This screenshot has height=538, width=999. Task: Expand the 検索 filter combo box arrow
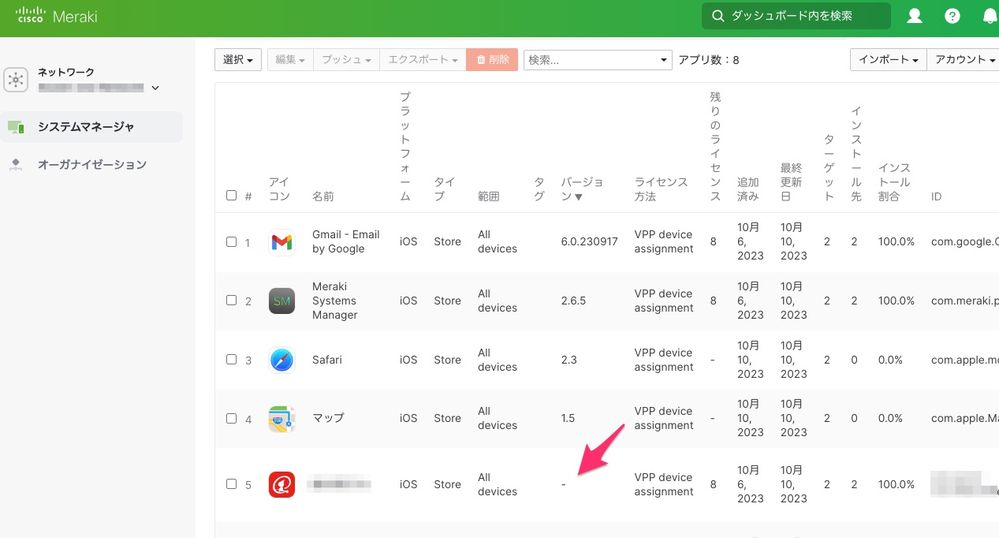point(663,60)
